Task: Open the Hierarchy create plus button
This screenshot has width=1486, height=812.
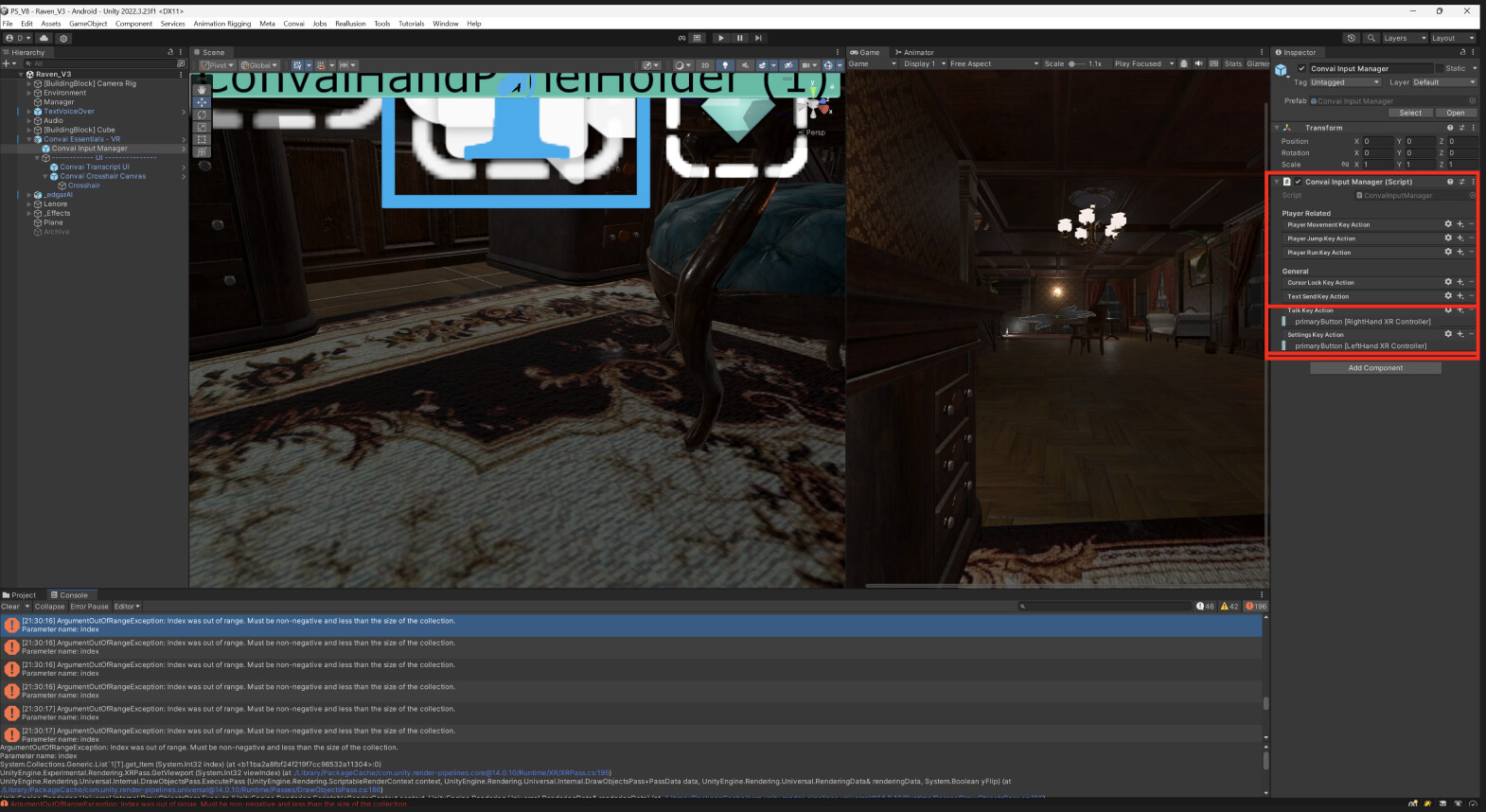Action: pyautogui.click(x=9, y=63)
